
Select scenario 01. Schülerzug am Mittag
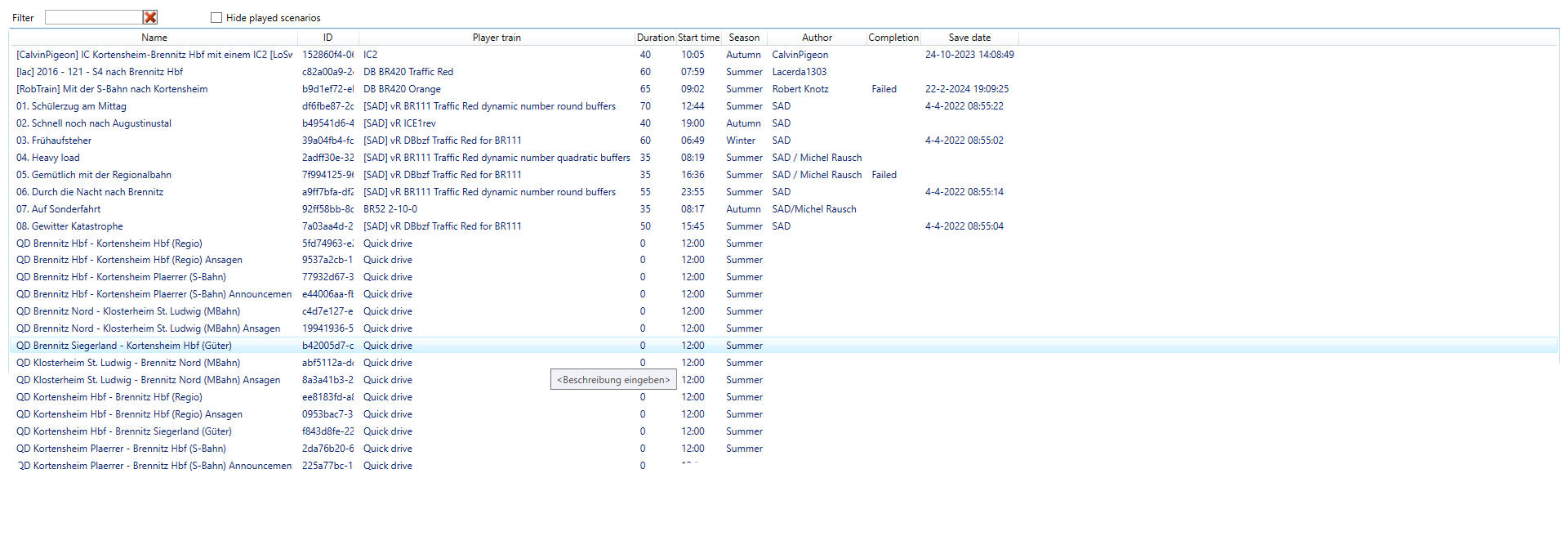click(x=72, y=106)
